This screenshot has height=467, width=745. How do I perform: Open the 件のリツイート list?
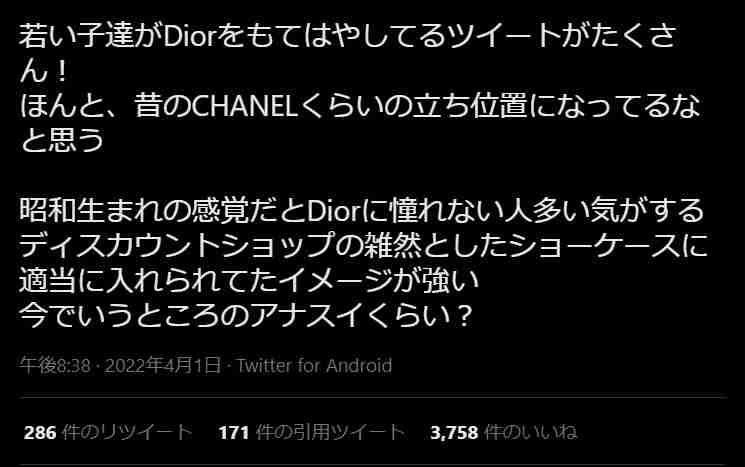127,432
